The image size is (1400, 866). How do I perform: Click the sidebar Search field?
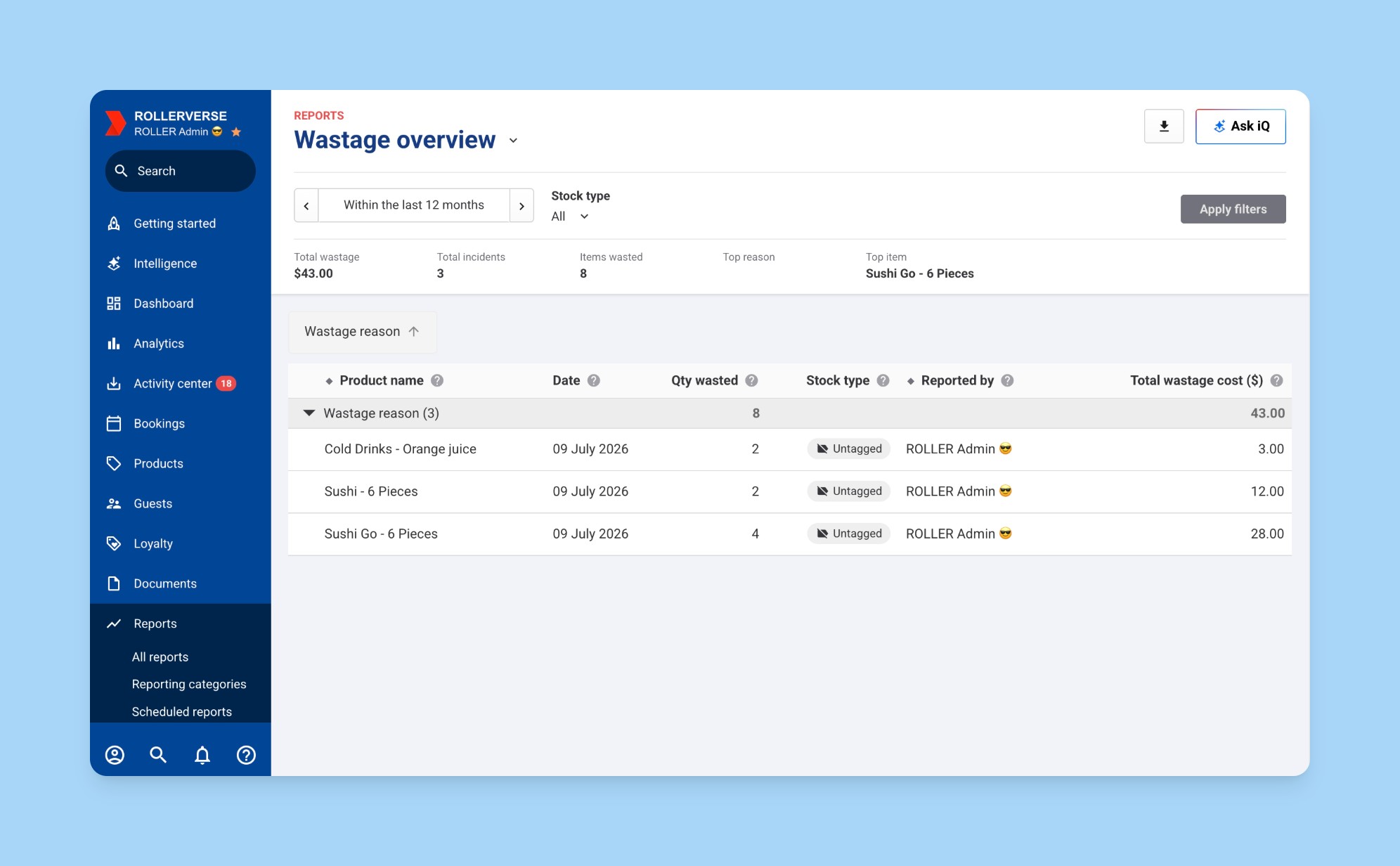[181, 171]
